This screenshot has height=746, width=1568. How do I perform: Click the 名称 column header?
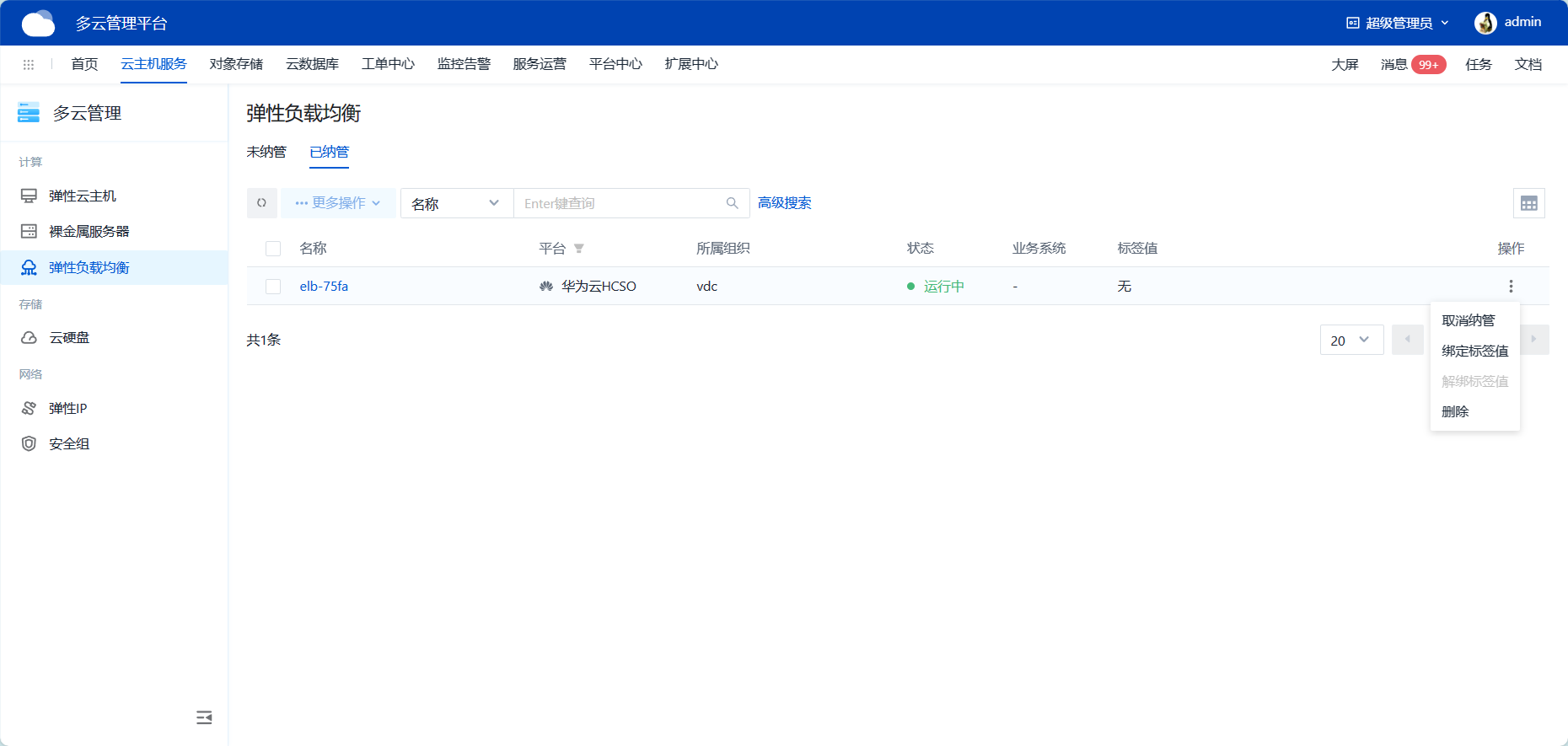tap(313, 249)
